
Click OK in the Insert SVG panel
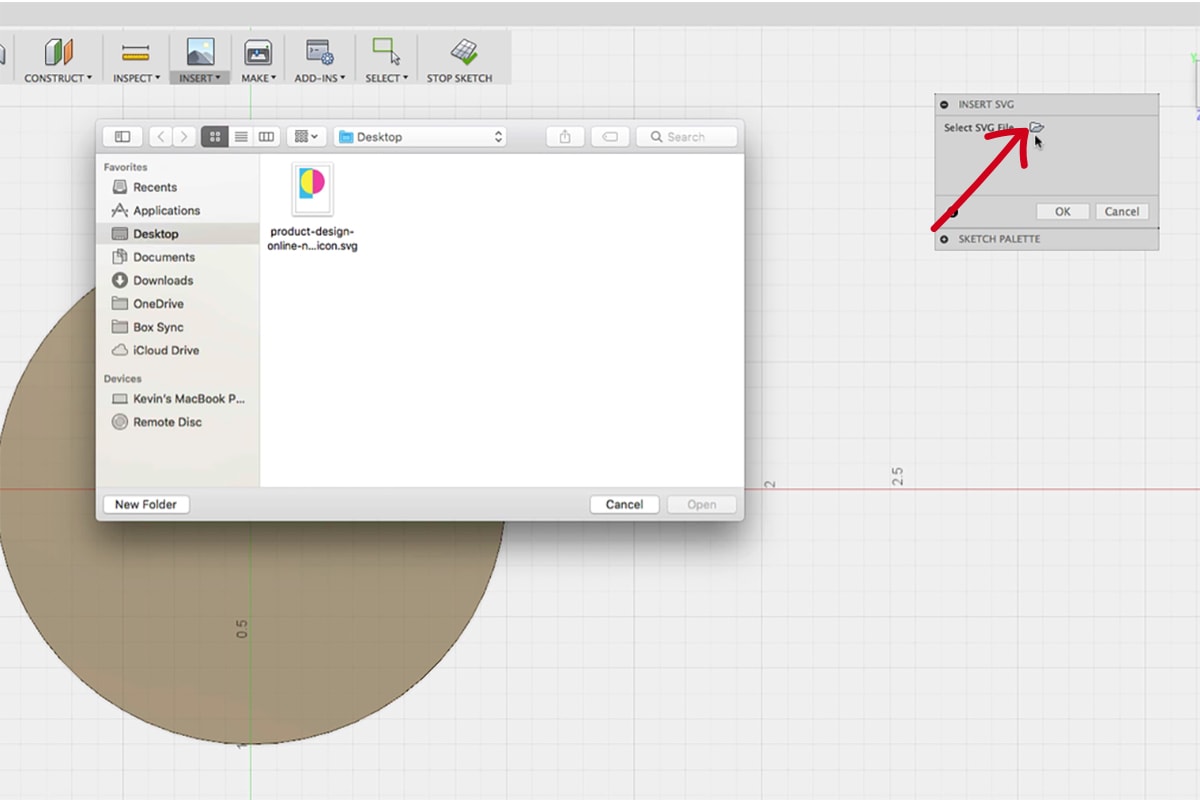coord(1063,211)
